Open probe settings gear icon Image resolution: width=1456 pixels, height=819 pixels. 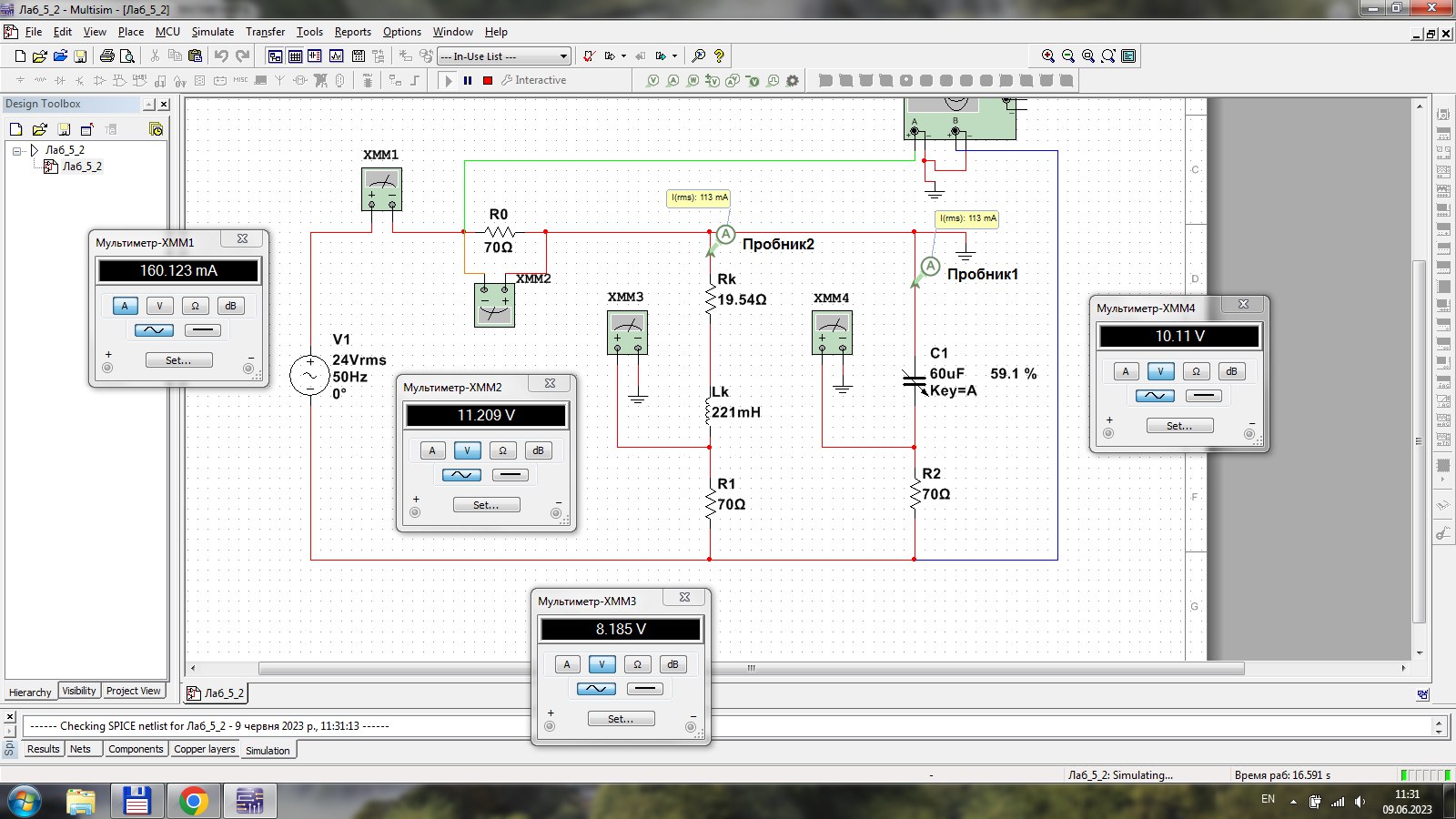coord(793,80)
